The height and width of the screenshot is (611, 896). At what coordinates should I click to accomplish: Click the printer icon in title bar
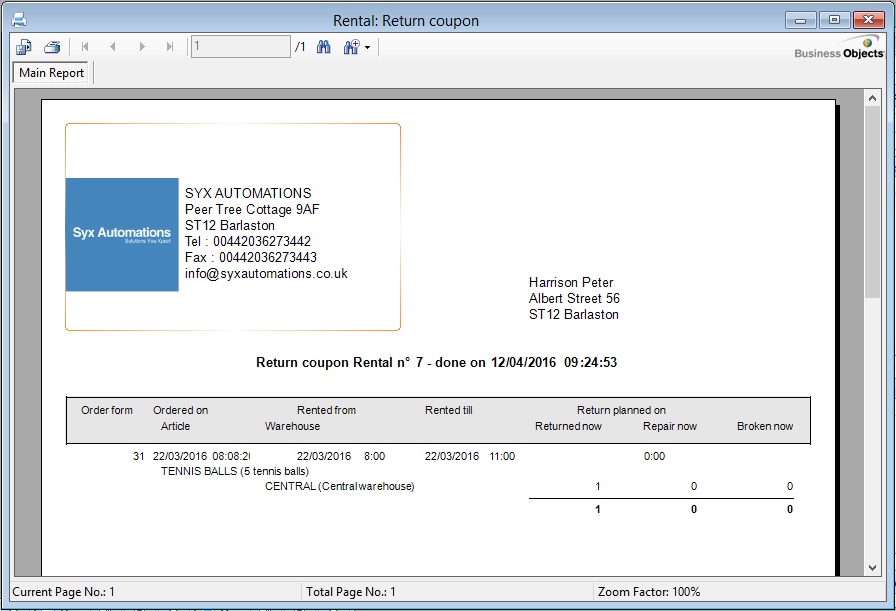click(x=18, y=19)
